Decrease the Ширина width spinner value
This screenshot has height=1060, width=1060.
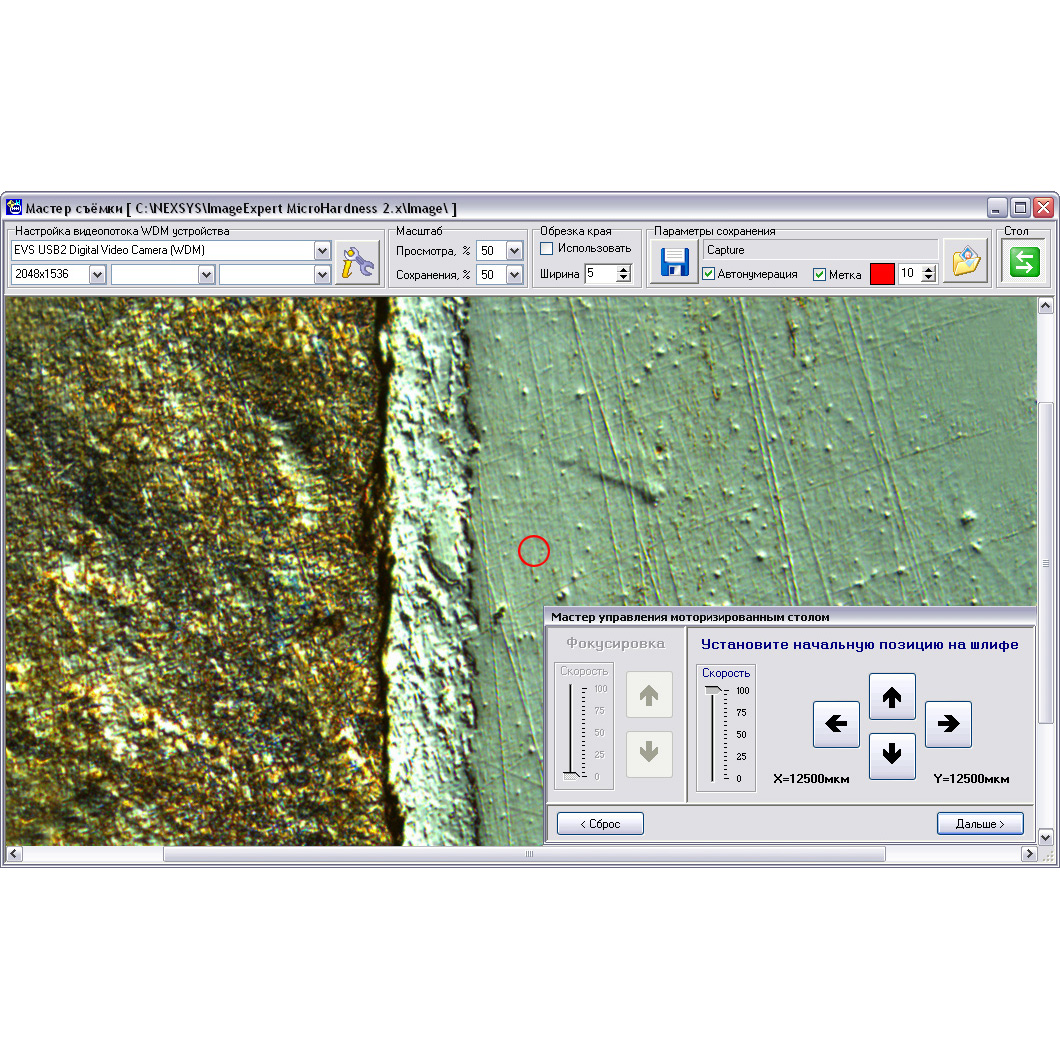tap(624, 278)
